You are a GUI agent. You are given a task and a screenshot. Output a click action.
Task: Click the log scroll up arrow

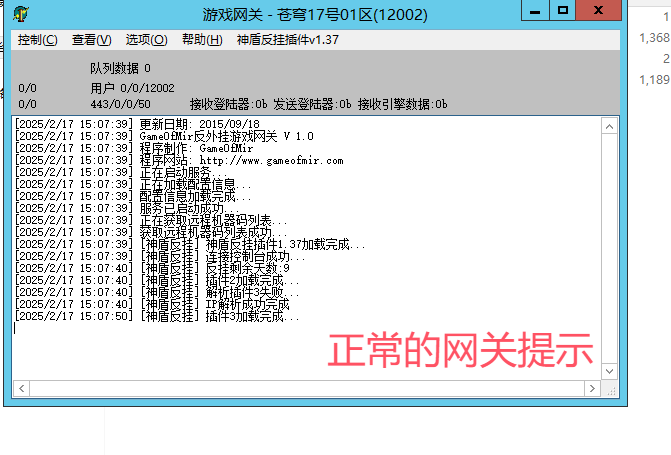point(609,126)
